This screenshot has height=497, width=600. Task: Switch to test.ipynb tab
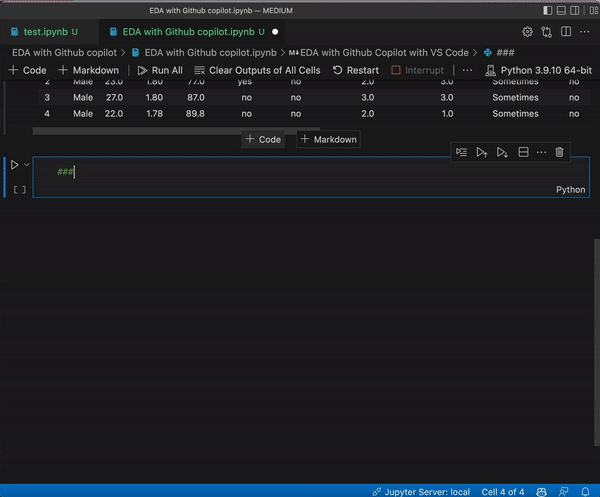point(45,32)
